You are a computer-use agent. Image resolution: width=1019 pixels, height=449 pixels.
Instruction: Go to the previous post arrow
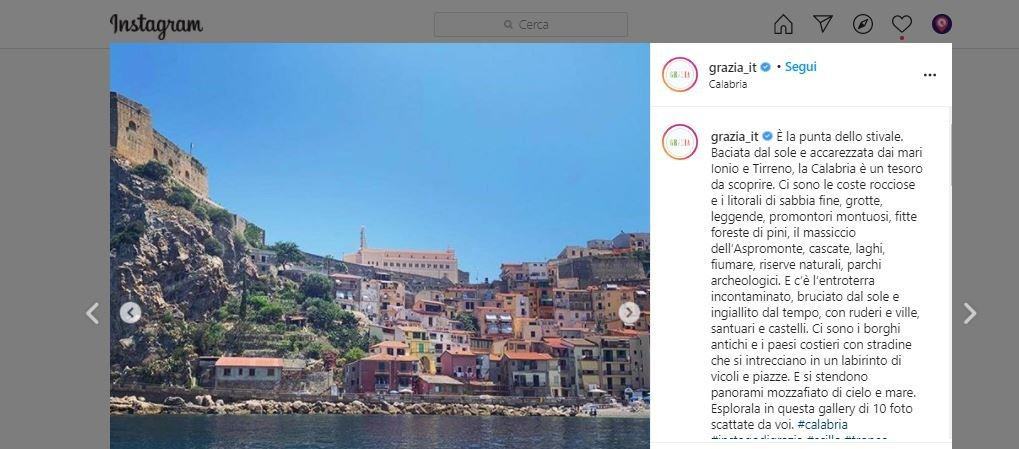pyautogui.click(x=93, y=313)
